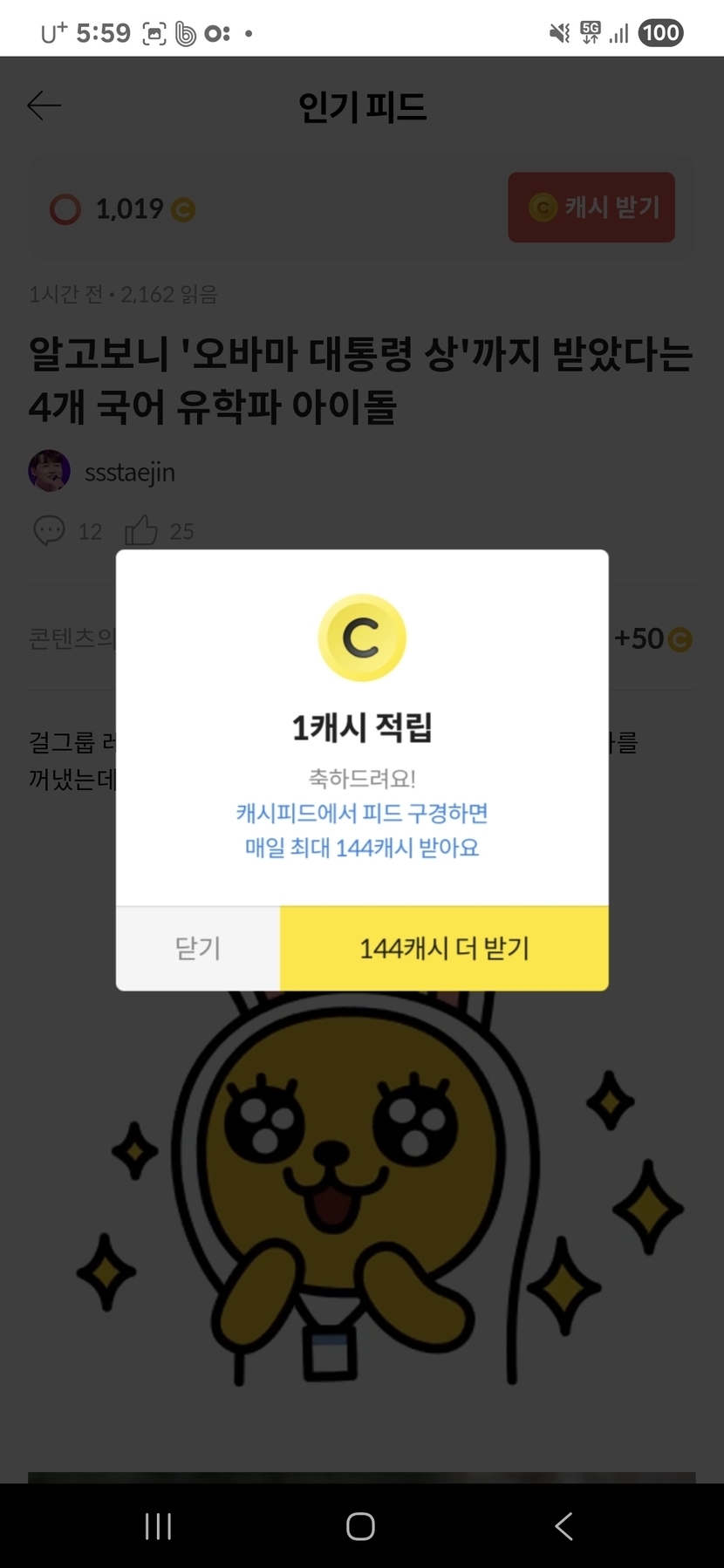Tap the 인기 피드 page title
The image size is (724, 1568).
pos(362,106)
